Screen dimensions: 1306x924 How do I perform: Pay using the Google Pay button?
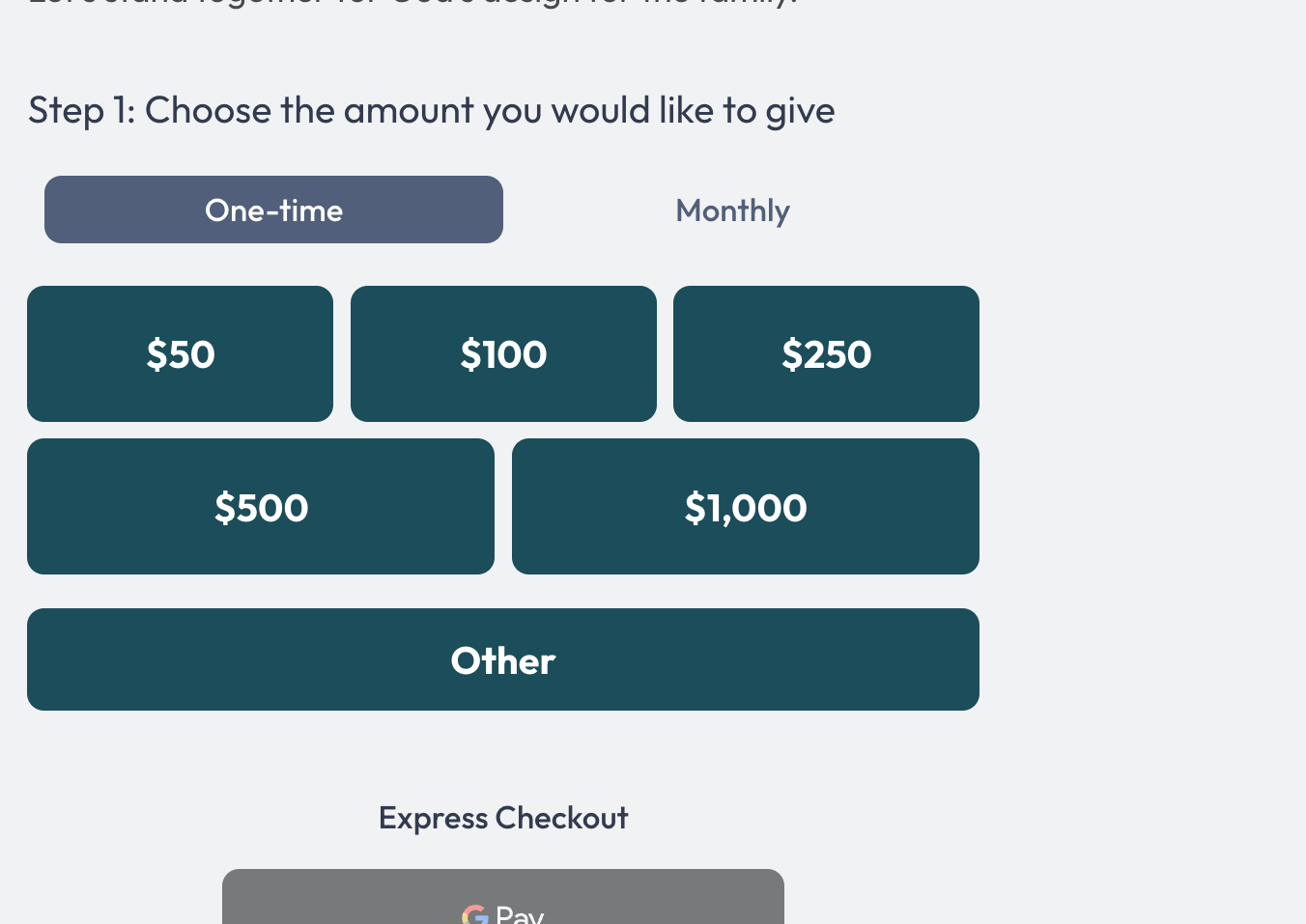503,903
